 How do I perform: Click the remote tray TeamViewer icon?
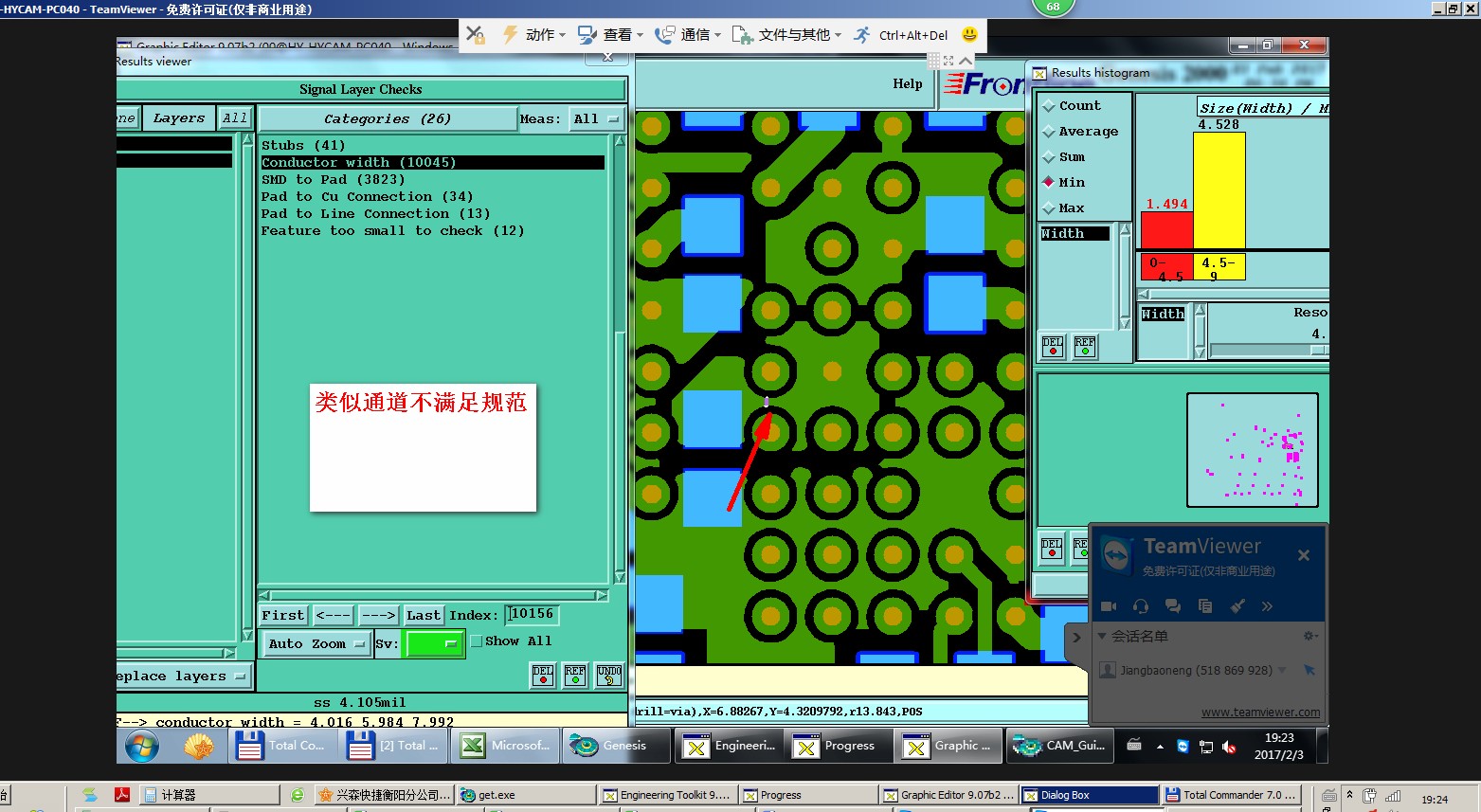pyautogui.click(x=1183, y=747)
